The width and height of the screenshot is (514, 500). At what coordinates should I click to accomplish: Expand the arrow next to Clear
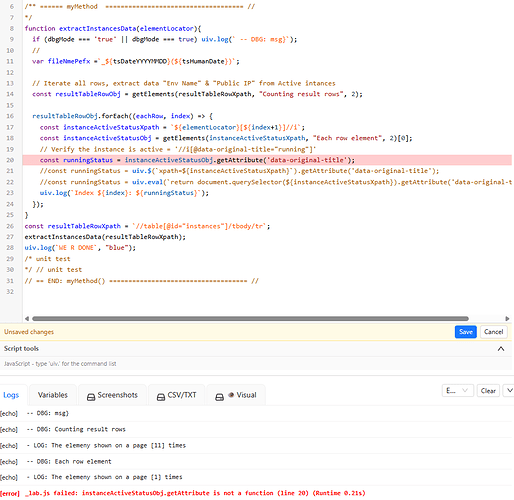pos(509,390)
